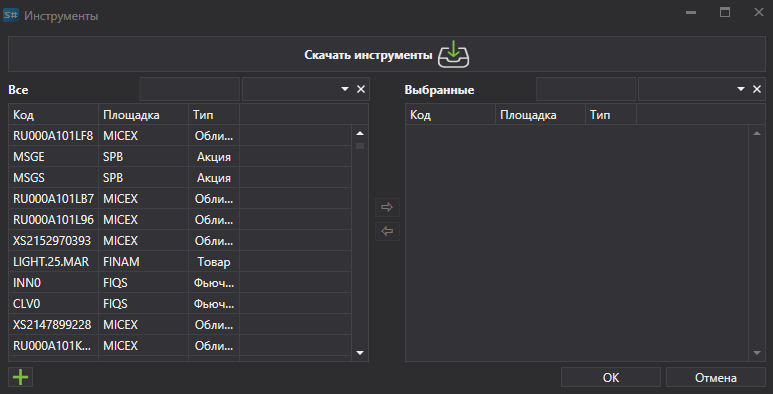773x394 pixels.
Task: Click the Выбранные list scroll-down arrow
Action: [x=757, y=353]
